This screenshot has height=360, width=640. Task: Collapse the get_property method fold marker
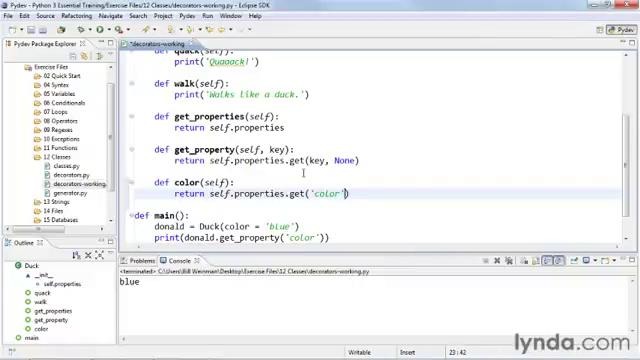coord(131,149)
